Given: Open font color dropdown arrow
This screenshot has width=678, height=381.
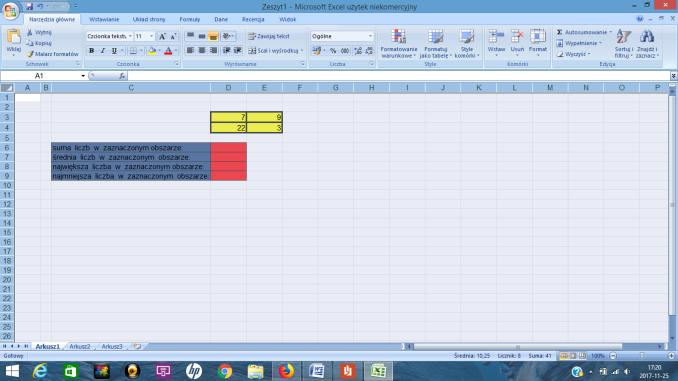Looking at the screenshot, I should coord(176,51).
